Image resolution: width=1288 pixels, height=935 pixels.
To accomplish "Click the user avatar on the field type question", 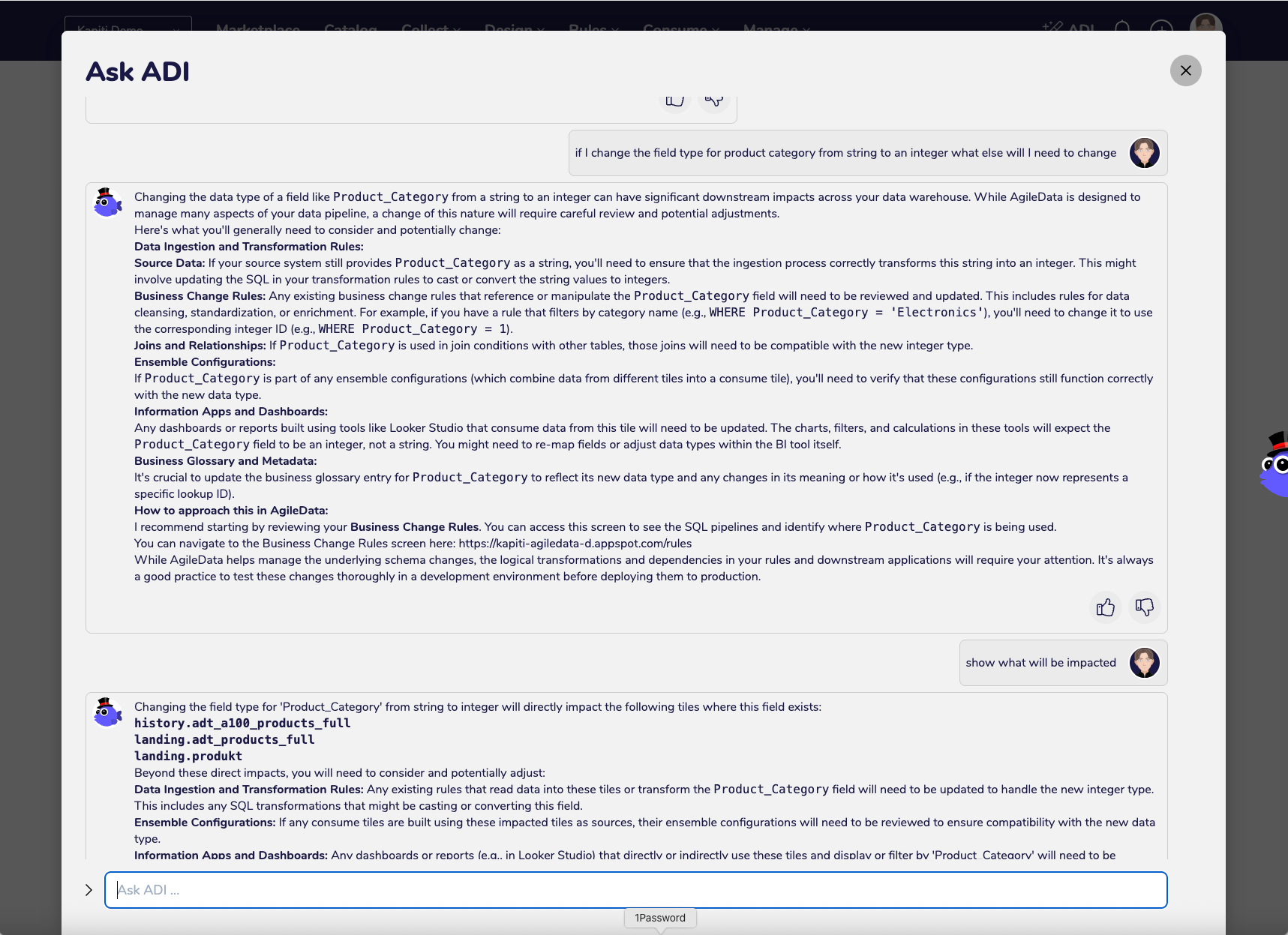I will [1145, 153].
